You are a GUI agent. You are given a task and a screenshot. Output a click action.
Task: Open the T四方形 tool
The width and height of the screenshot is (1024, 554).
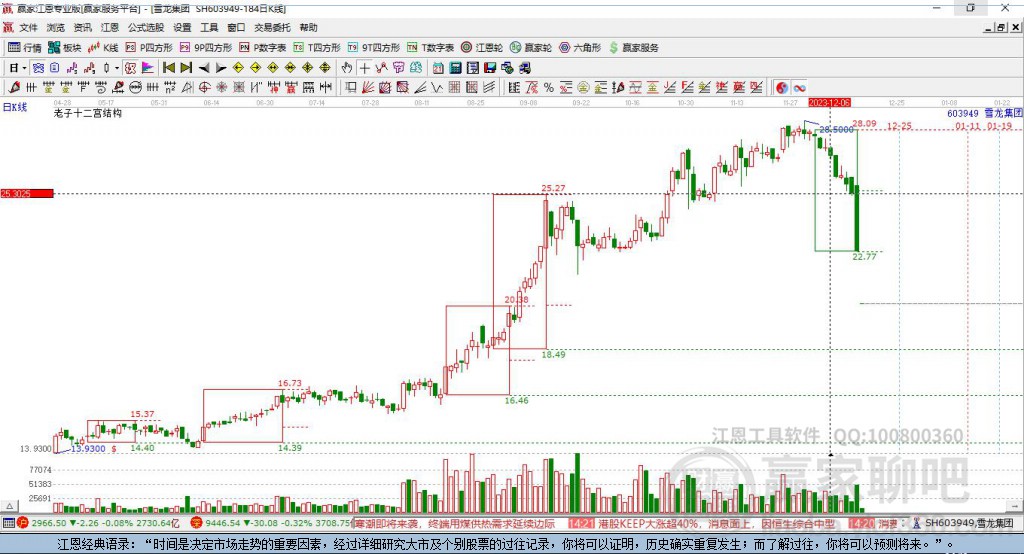pos(317,48)
